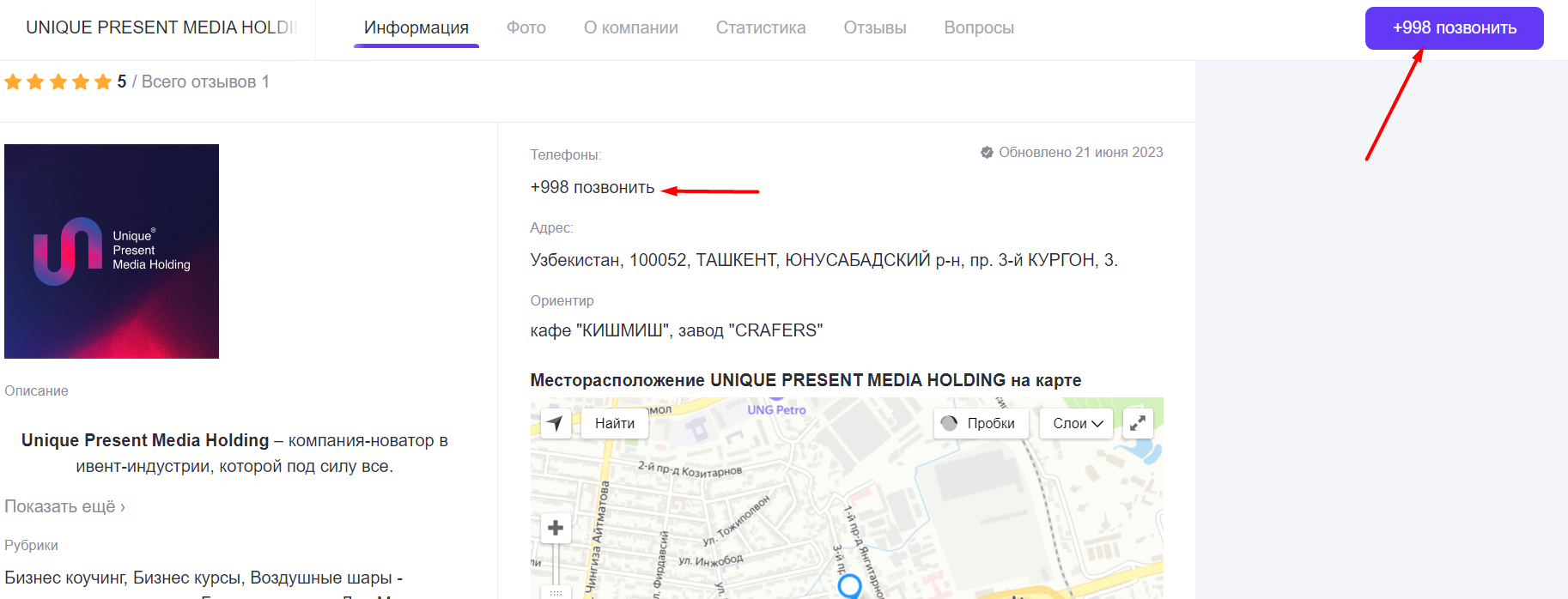Viewport: 1568px width, 599px height.
Task: Open the О компании tab
Action: (631, 27)
